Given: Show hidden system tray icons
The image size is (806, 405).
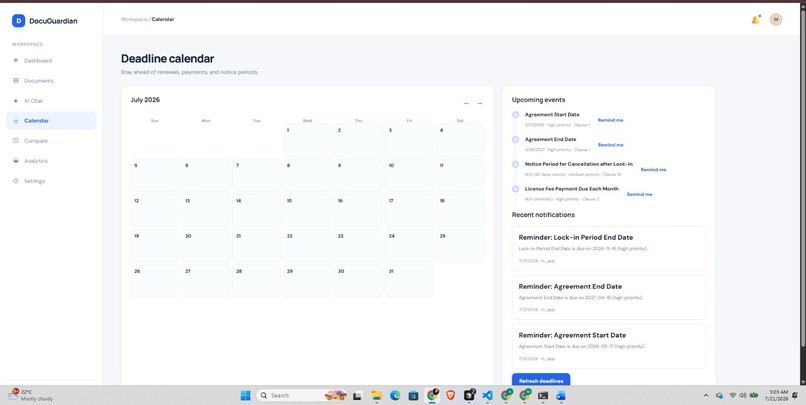Looking at the screenshot, I should click(706, 395).
